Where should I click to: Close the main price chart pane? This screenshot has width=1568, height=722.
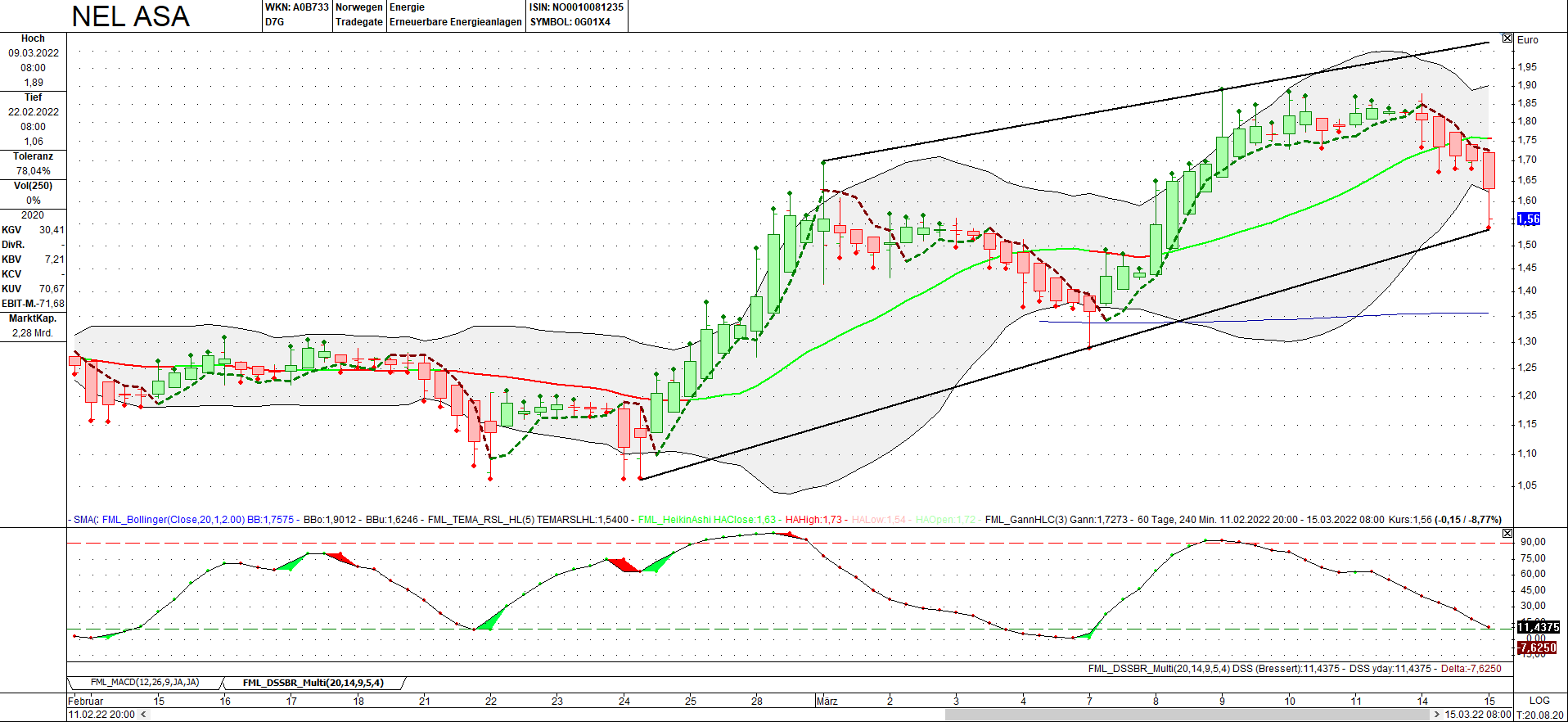click(x=1507, y=38)
